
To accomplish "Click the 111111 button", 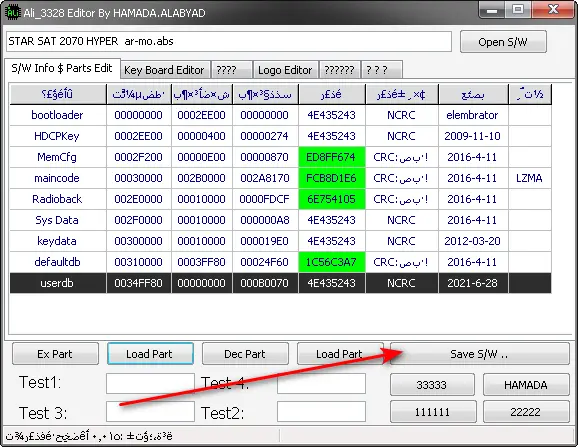I will (433, 411).
